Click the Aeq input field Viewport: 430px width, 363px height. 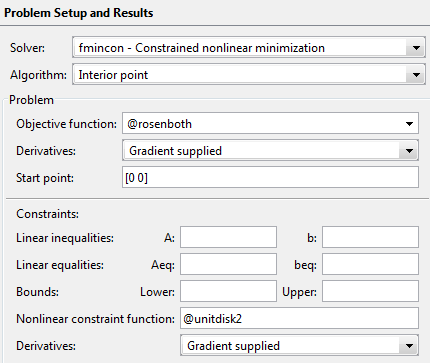(x=228, y=264)
